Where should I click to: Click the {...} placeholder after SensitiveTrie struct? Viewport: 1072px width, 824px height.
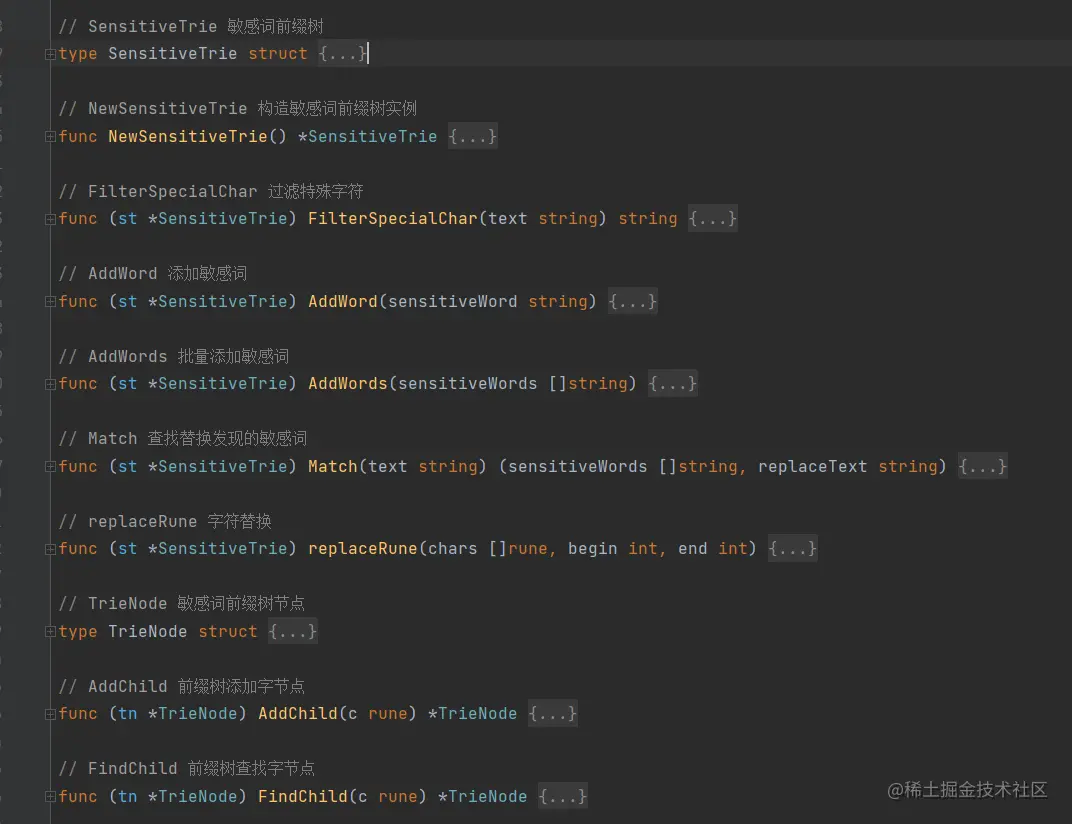343,53
